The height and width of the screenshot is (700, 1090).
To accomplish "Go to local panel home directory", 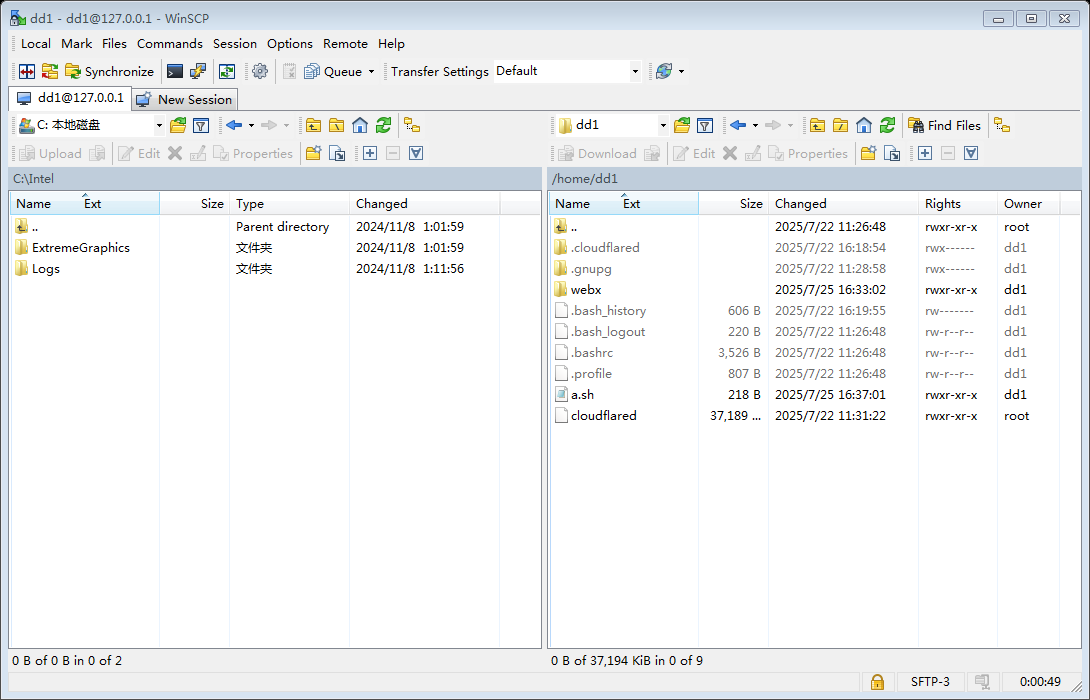I will coord(360,125).
